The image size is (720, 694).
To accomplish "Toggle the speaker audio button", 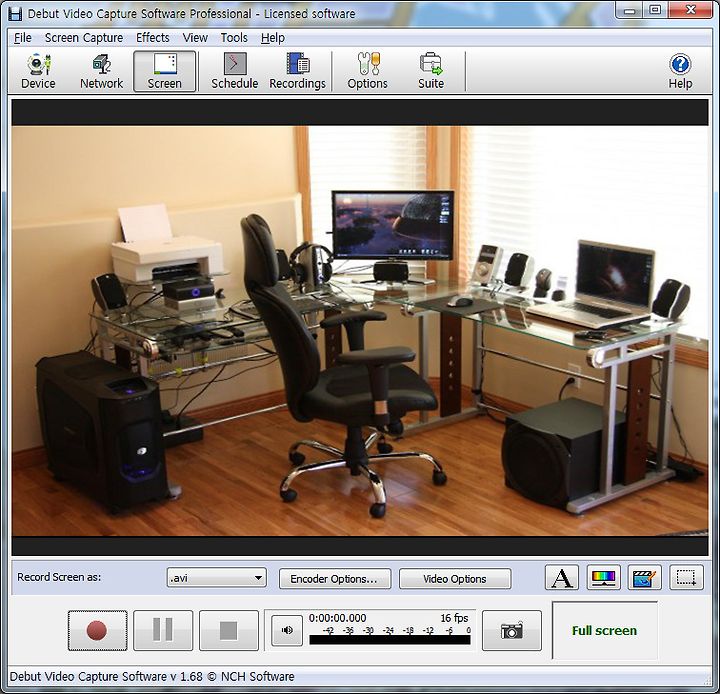I will point(287,630).
